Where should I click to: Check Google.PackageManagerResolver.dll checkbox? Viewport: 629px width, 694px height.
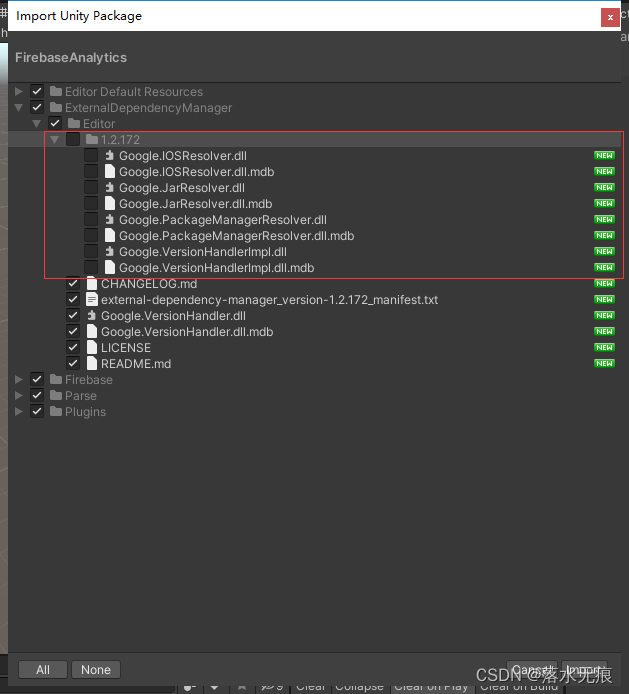91,220
